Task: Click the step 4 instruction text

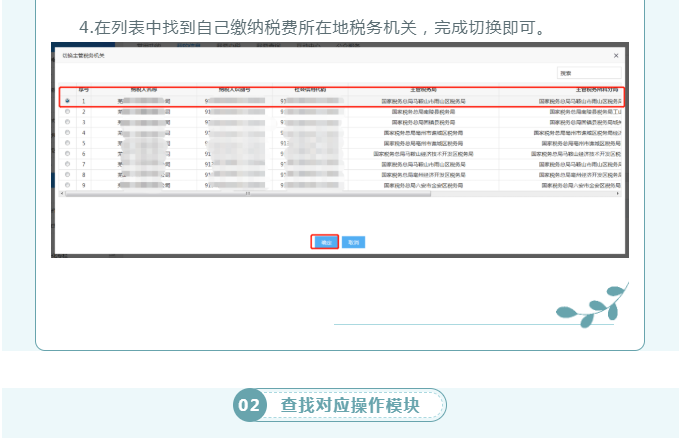Action: tap(312, 27)
